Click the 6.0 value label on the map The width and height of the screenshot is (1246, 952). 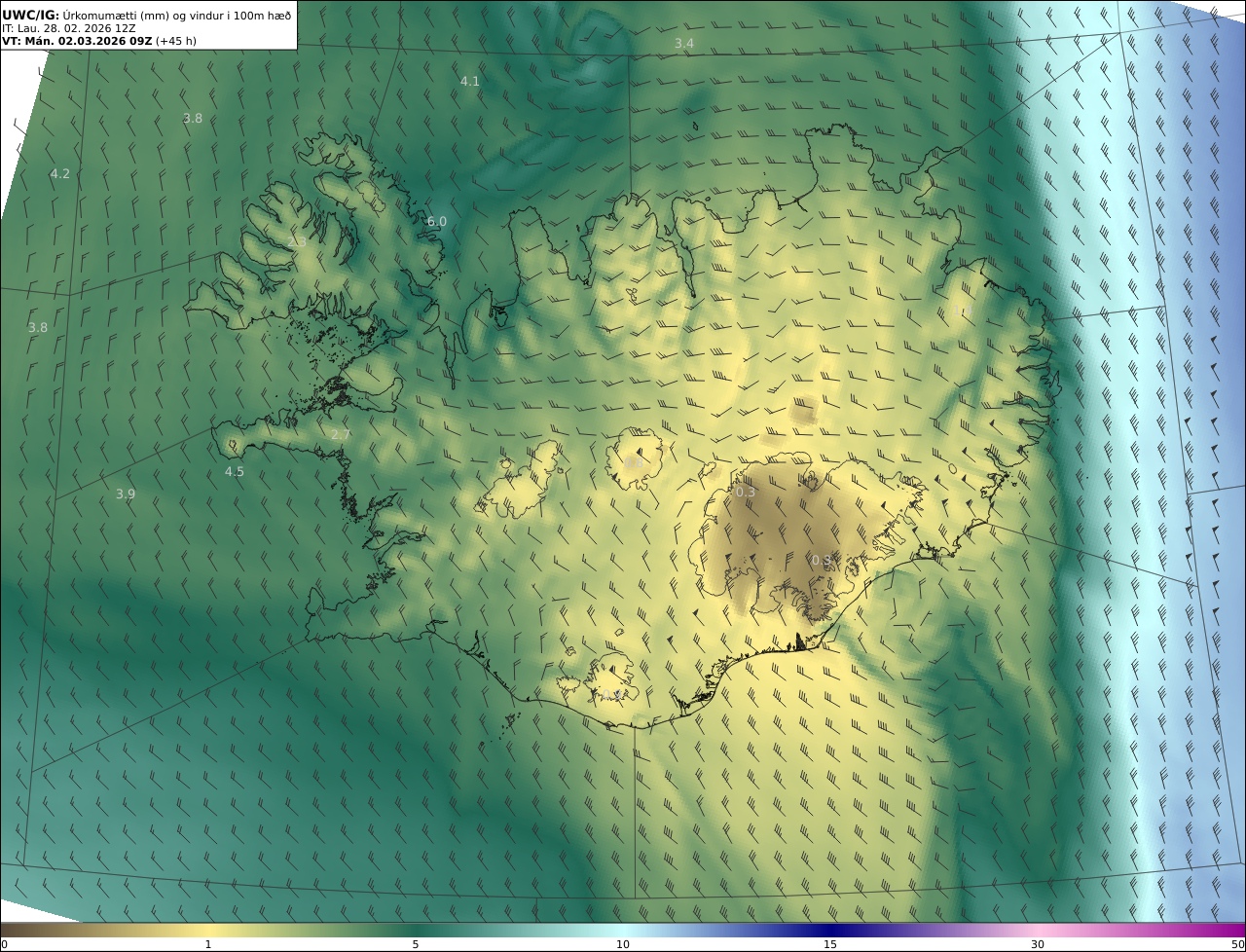pyautogui.click(x=437, y=222)
